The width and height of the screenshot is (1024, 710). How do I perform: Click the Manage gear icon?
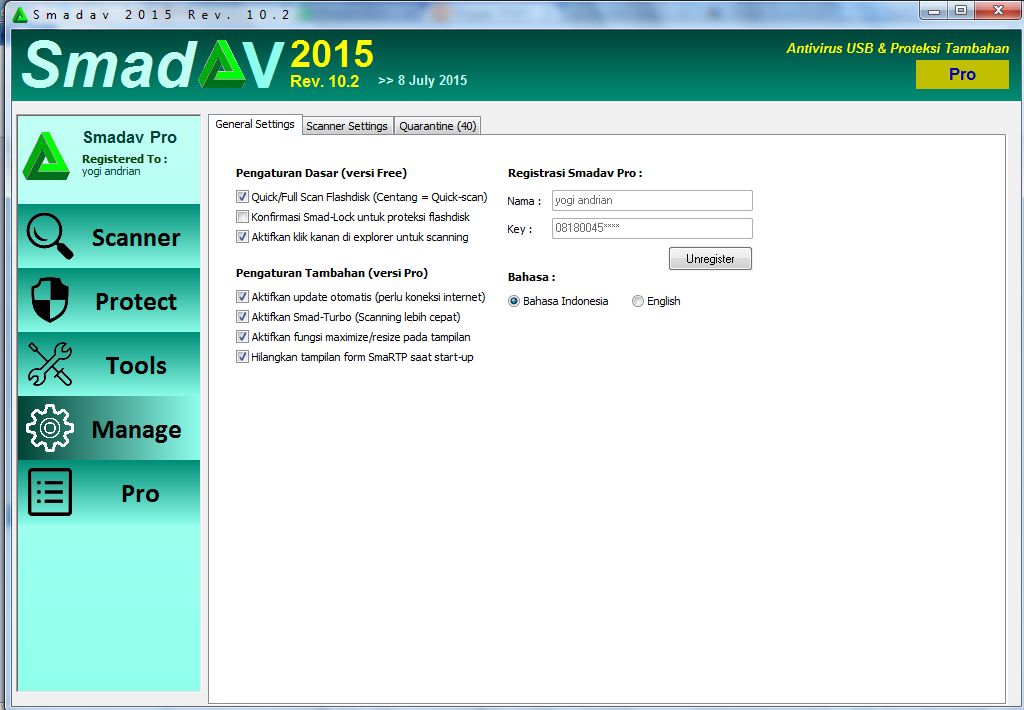pyautogui.click(x=50, y=428)
